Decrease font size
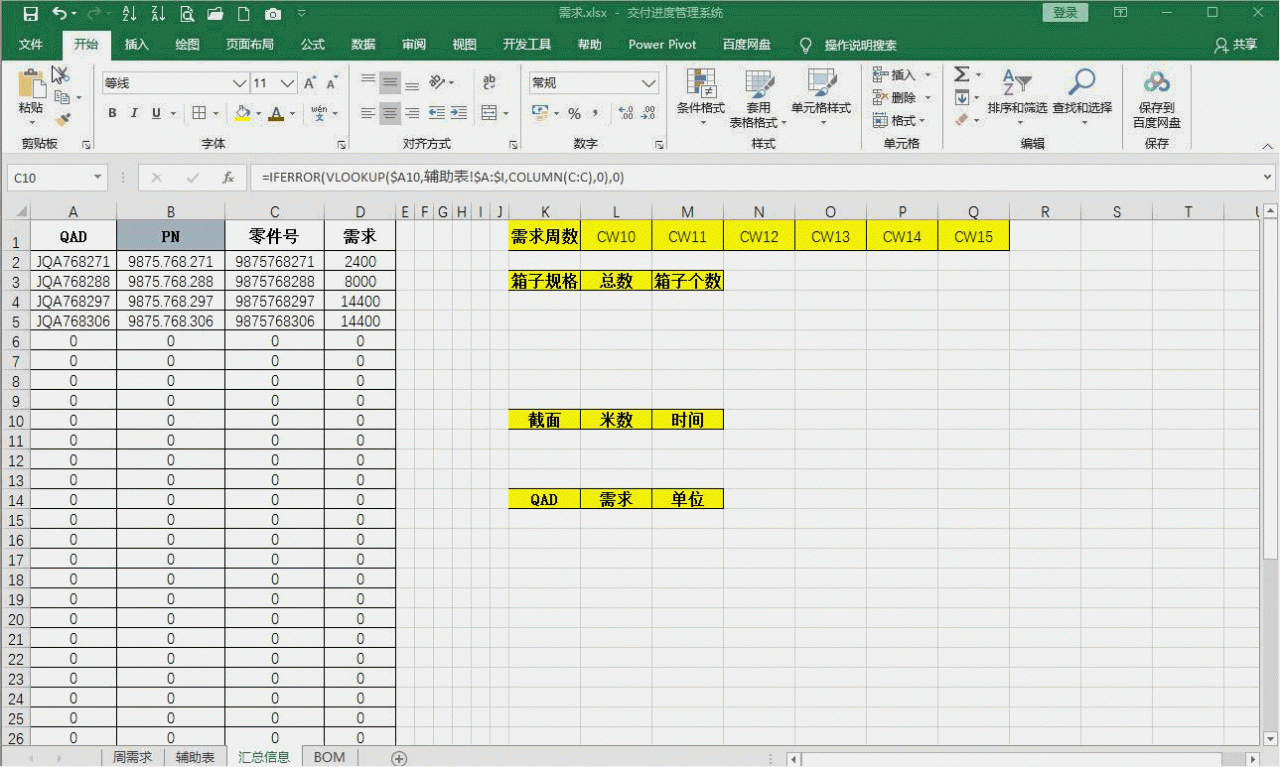Screen dimensions: 1280x767 coord(333,83)
